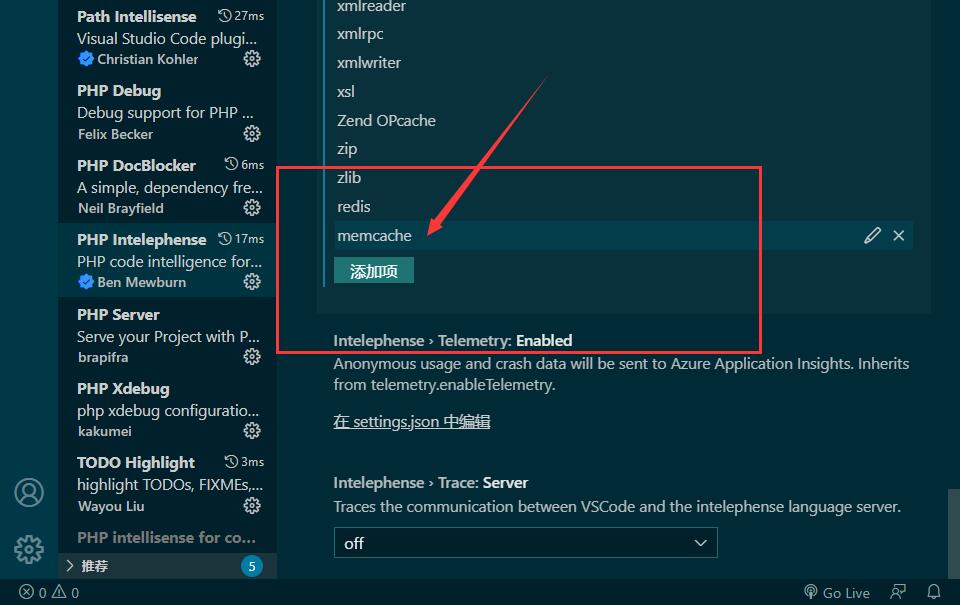Image resolution: width=960 pixels, height=605 pixels.
Task: Click Intelephense Trace: Server setting title
Action: (x=430, y=483)
